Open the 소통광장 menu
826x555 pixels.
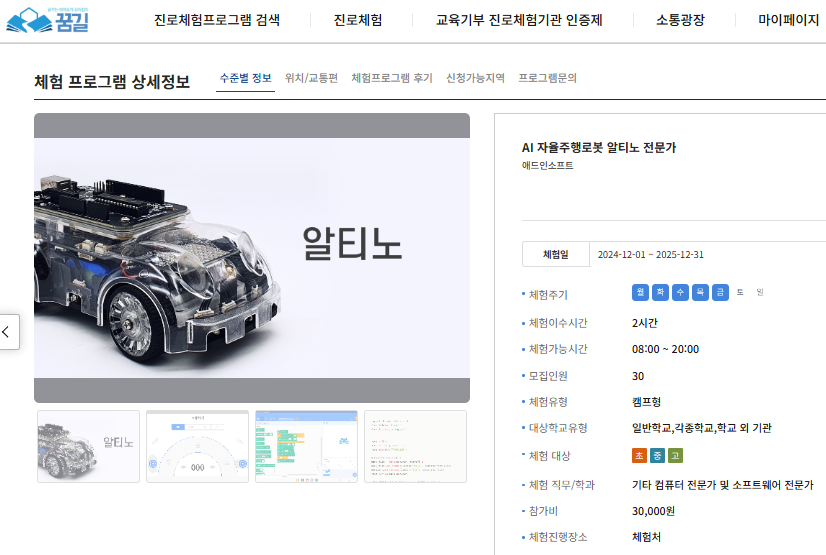click(680, 21)
